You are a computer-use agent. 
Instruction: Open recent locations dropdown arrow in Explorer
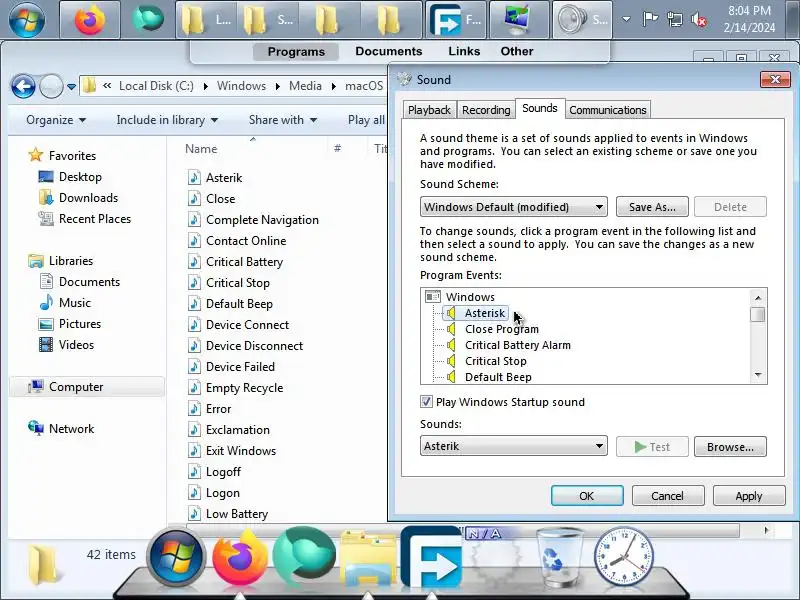[71, 87]
